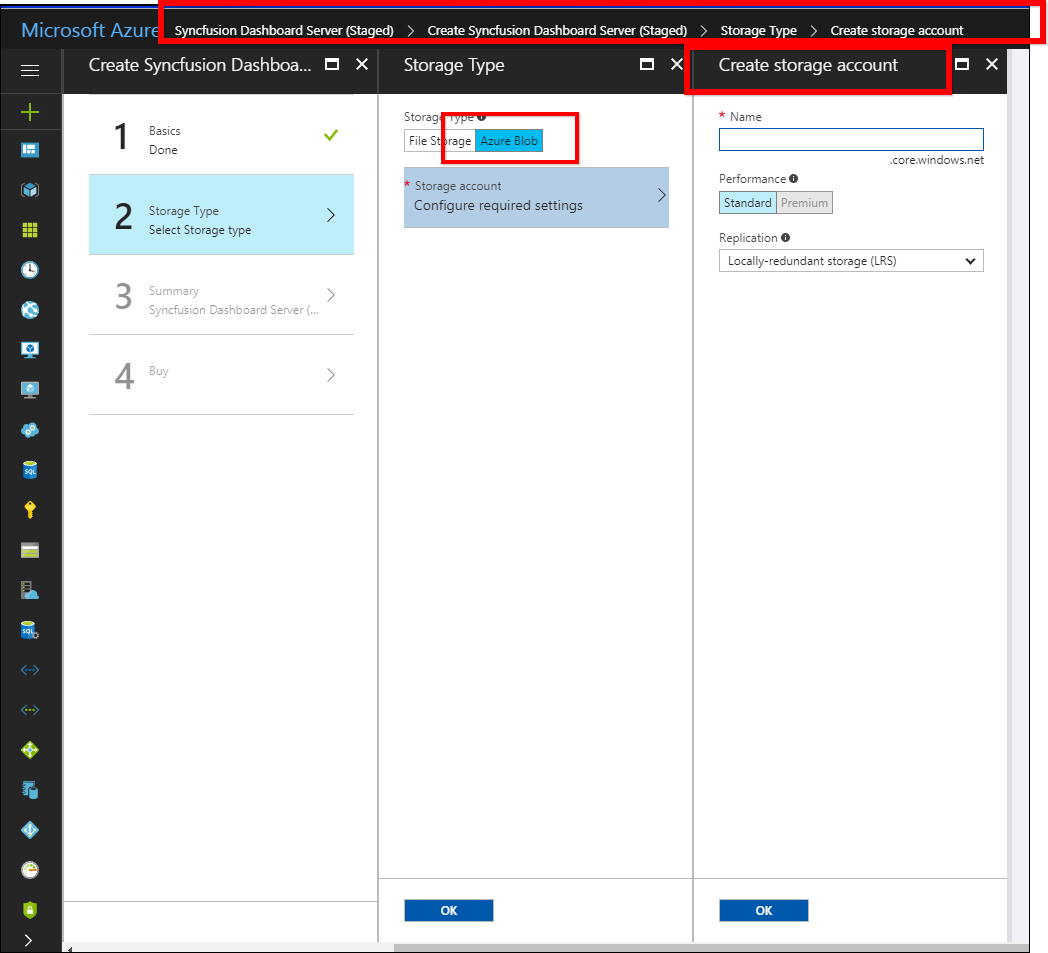Expand Storage account configure settings row
The image size is (1048, 953).
(x=536, y=197)
